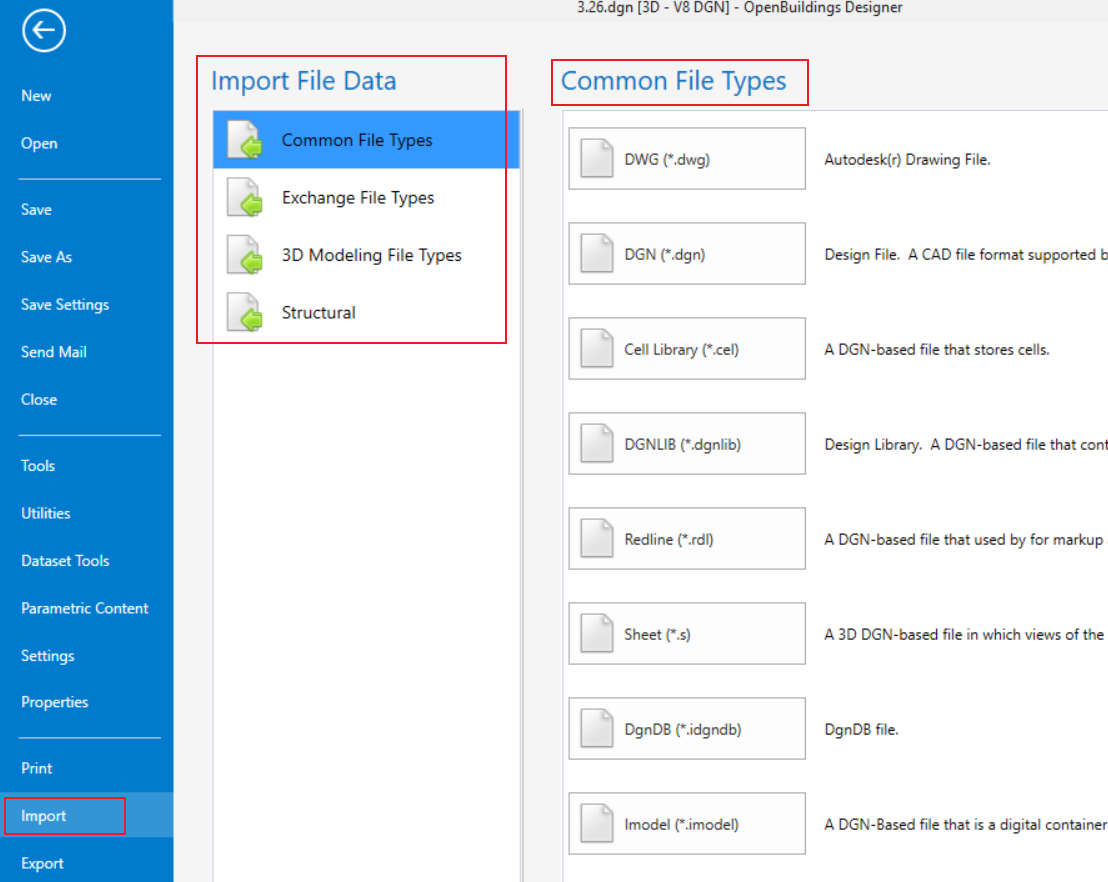Viewport: 1108px width, 882px height.
Task: Select Save Settings menu entry
Action: coord(65,305)
